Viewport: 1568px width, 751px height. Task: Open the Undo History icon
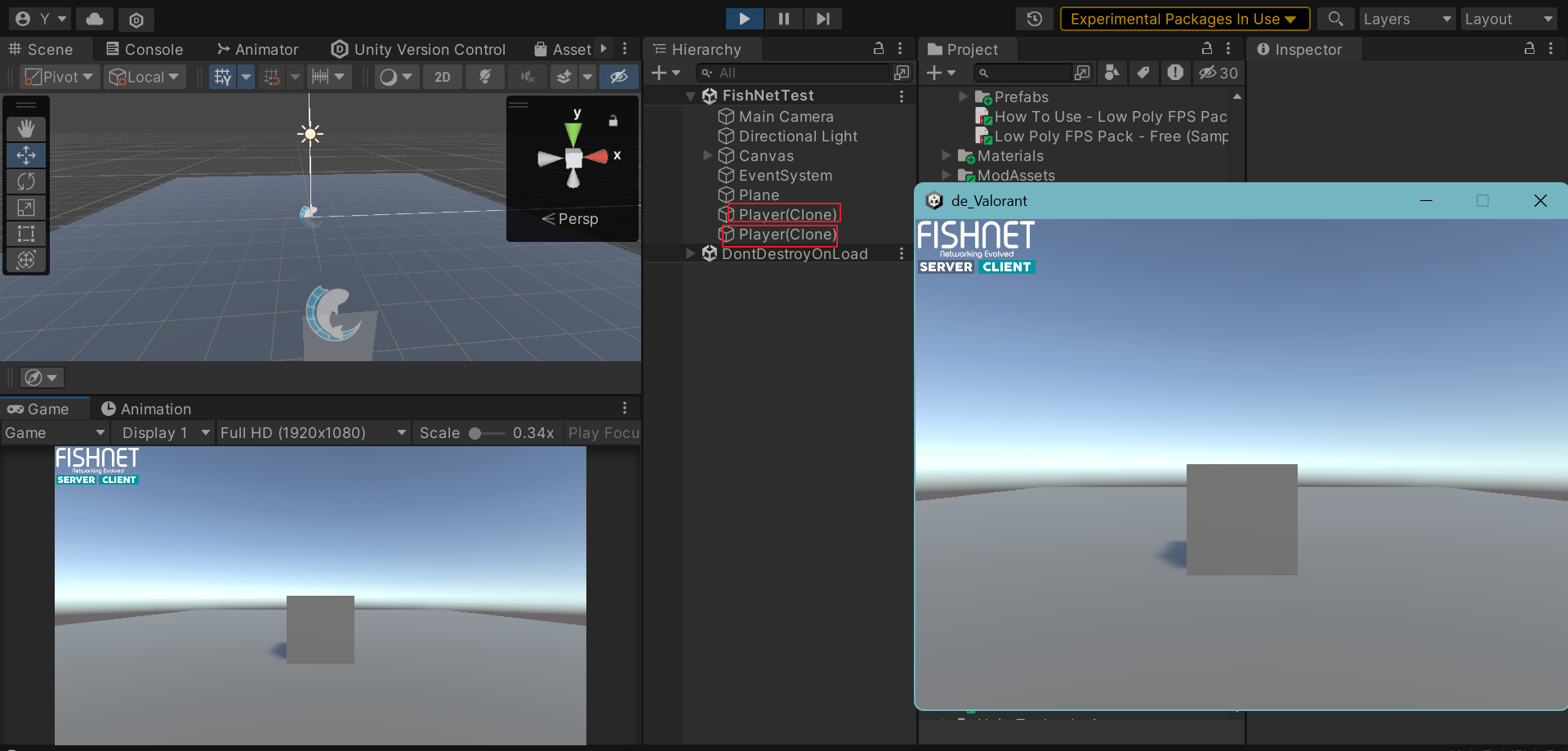click(1034, 19)
